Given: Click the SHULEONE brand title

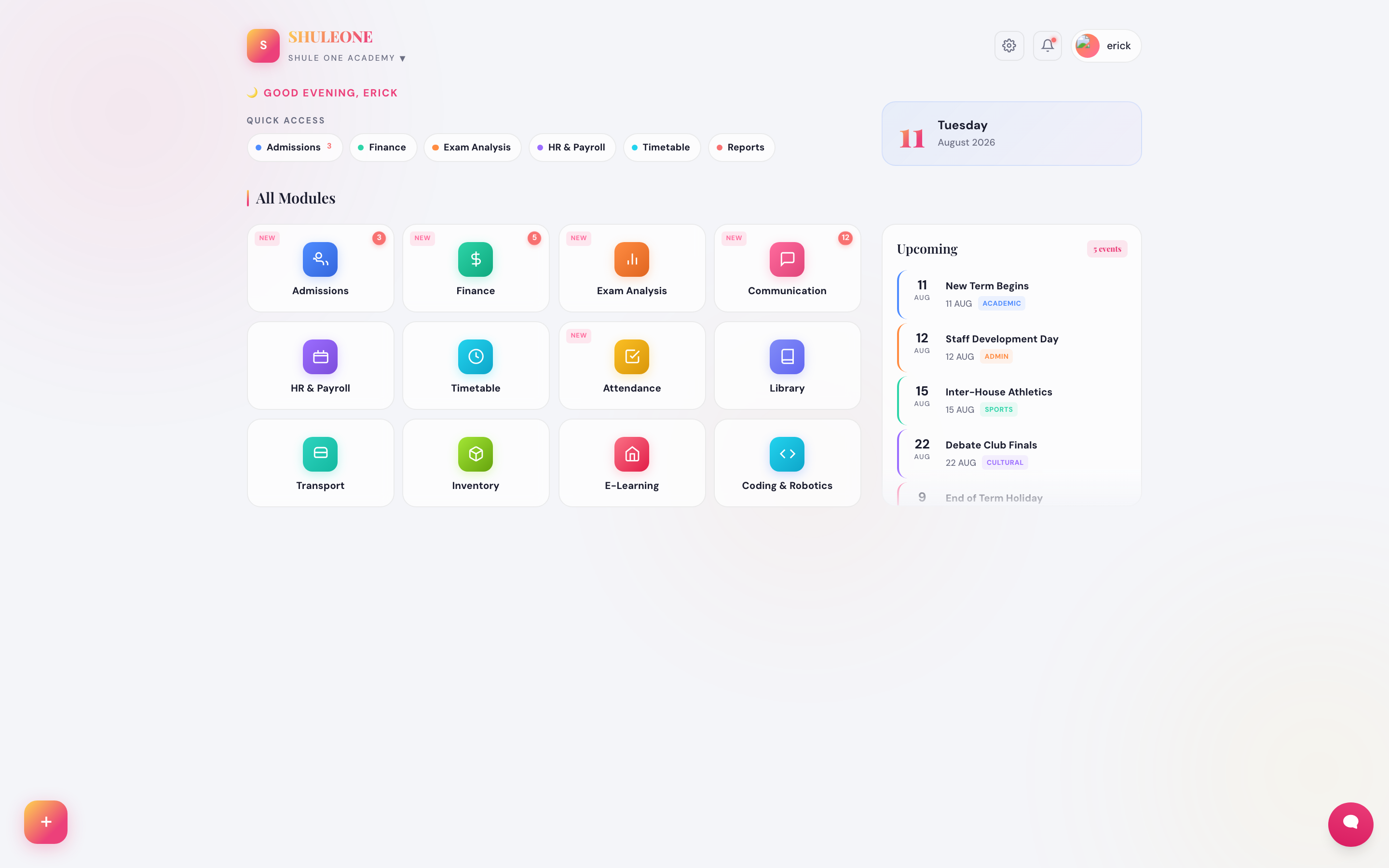Looking at the screenshot, I should click(330, 37).
